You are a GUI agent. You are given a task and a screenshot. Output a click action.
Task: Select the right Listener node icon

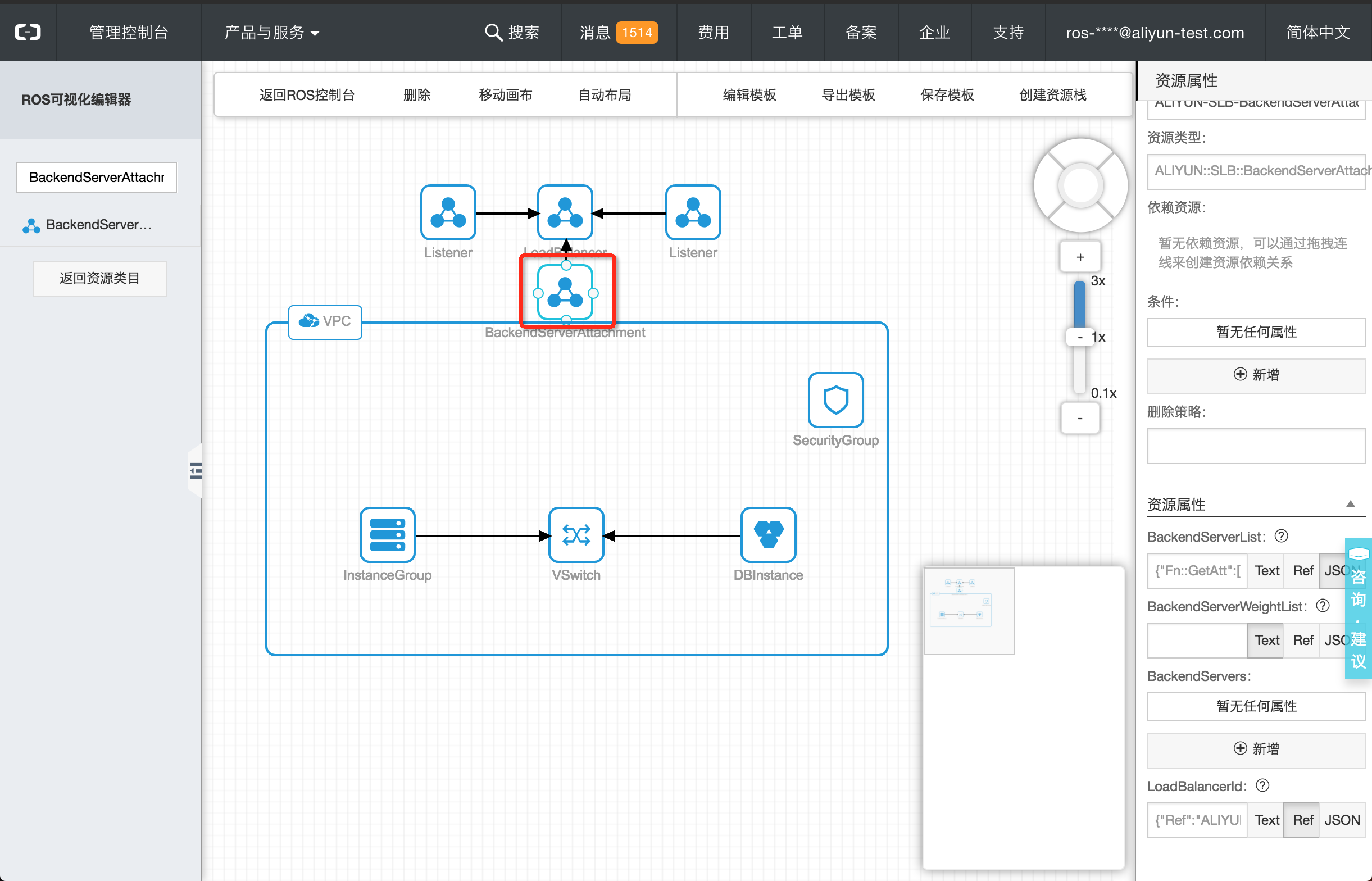(x=693, y=212)
